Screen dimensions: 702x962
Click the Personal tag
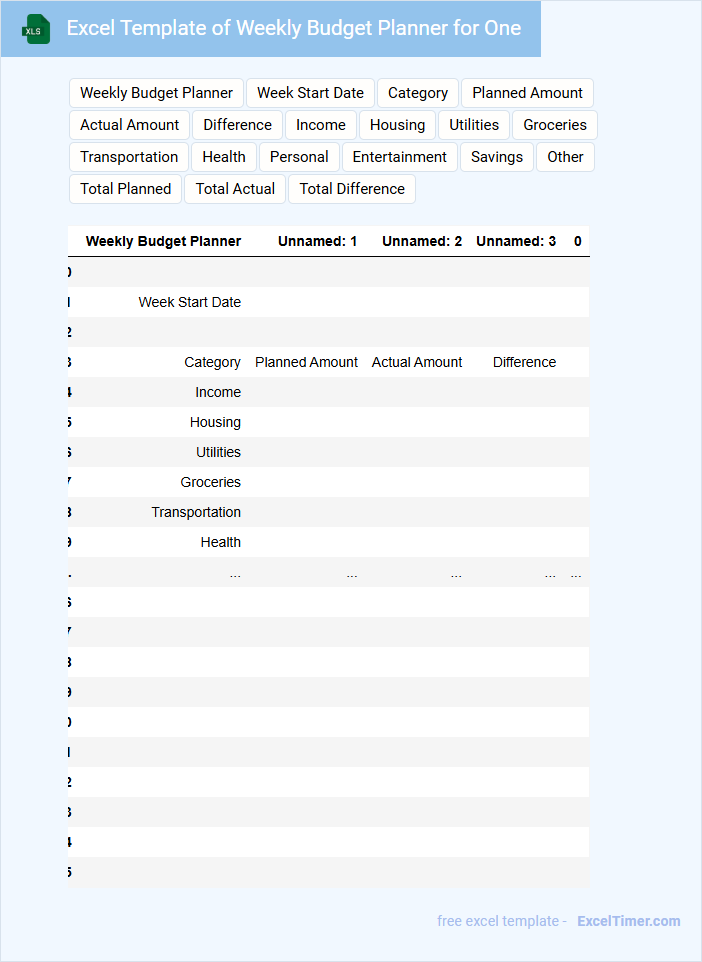(299, 157)
